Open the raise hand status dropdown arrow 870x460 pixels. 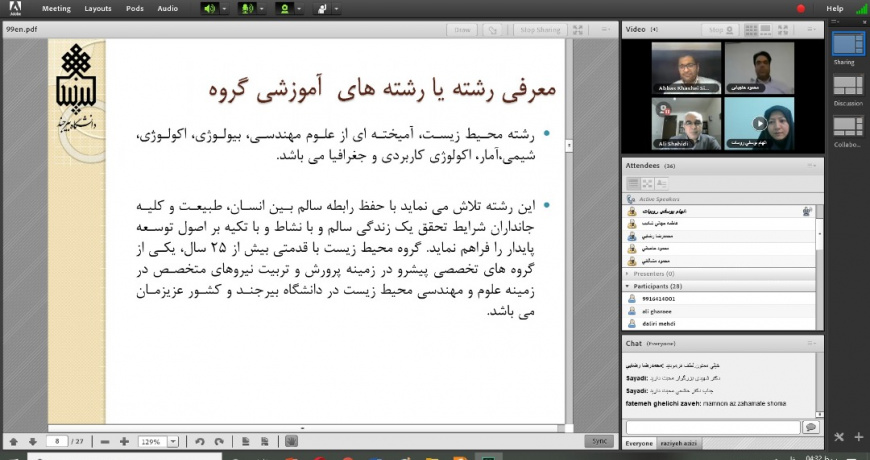point(336,9)
